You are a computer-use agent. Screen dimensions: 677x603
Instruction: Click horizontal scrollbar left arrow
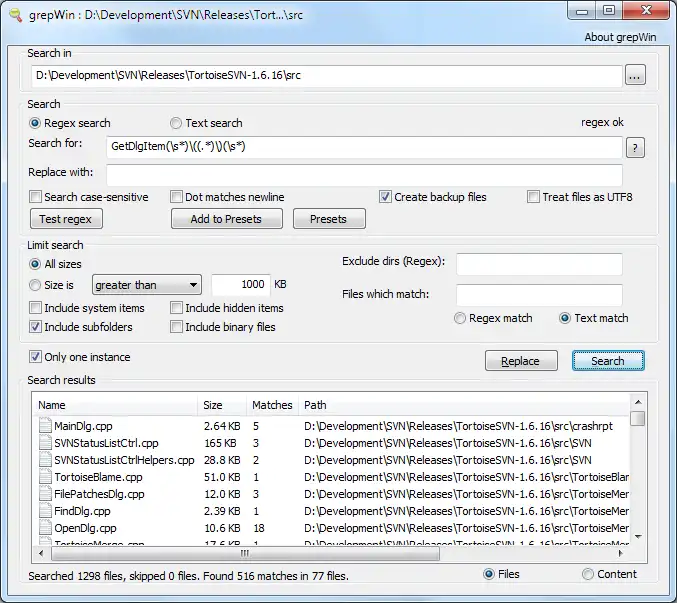pos(41,553)
